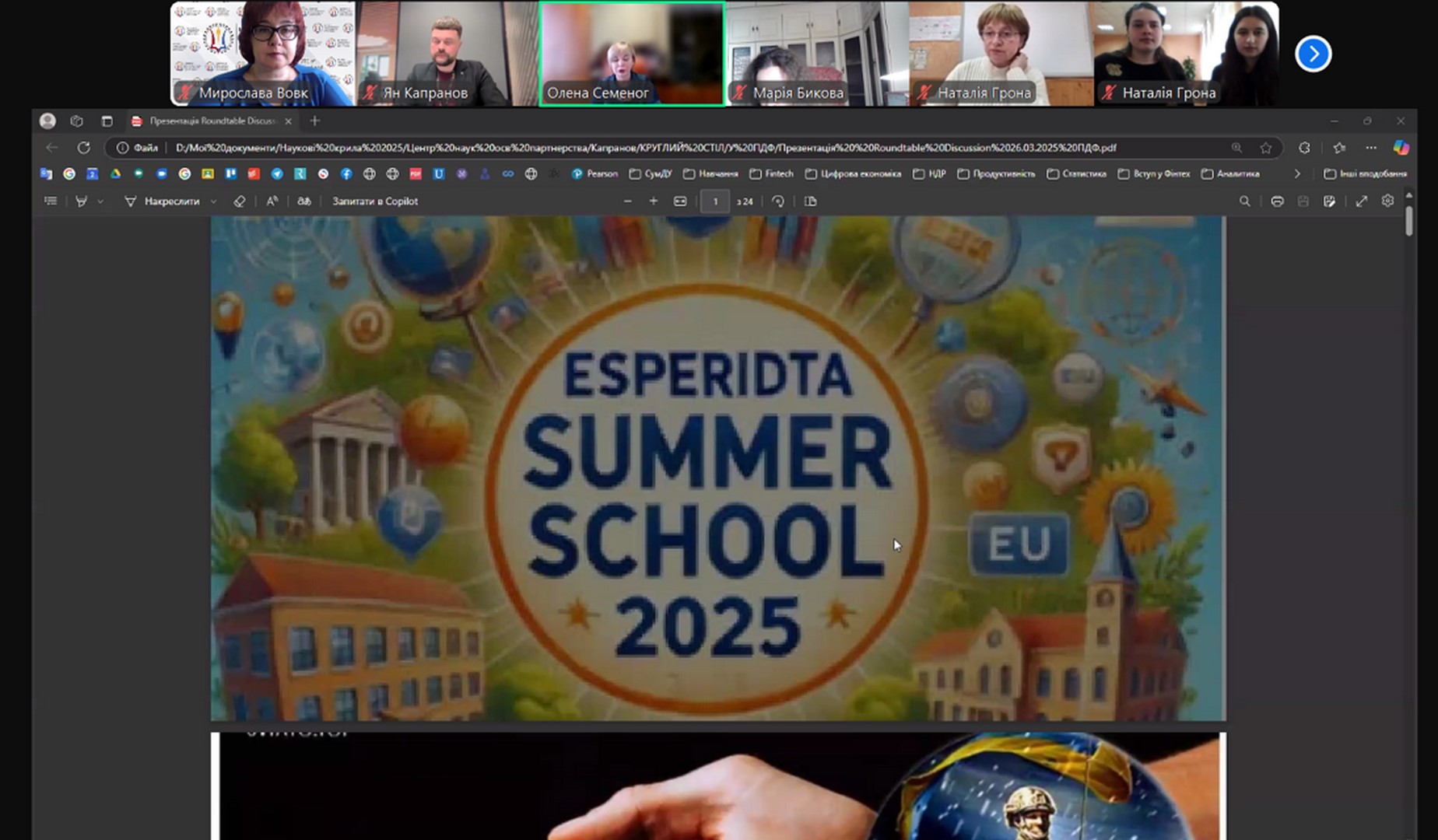This screenshot has width=1438, height=840.
Task: Add page to favorites with star
Action: 1266,148
